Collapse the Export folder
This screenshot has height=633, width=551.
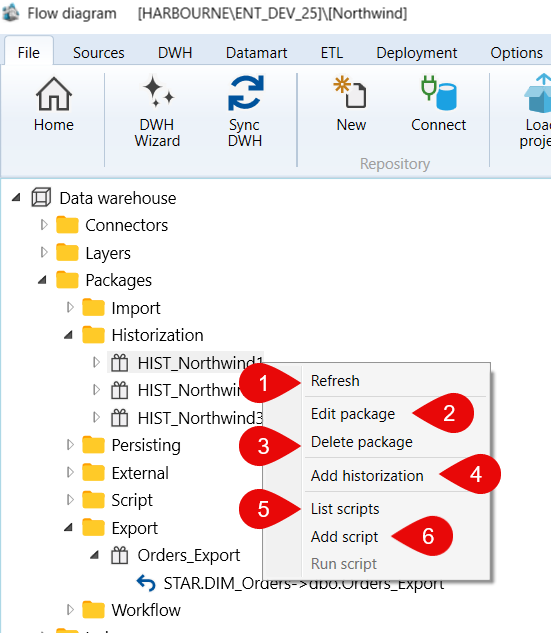pyautogui.click(x=69, y=528)
